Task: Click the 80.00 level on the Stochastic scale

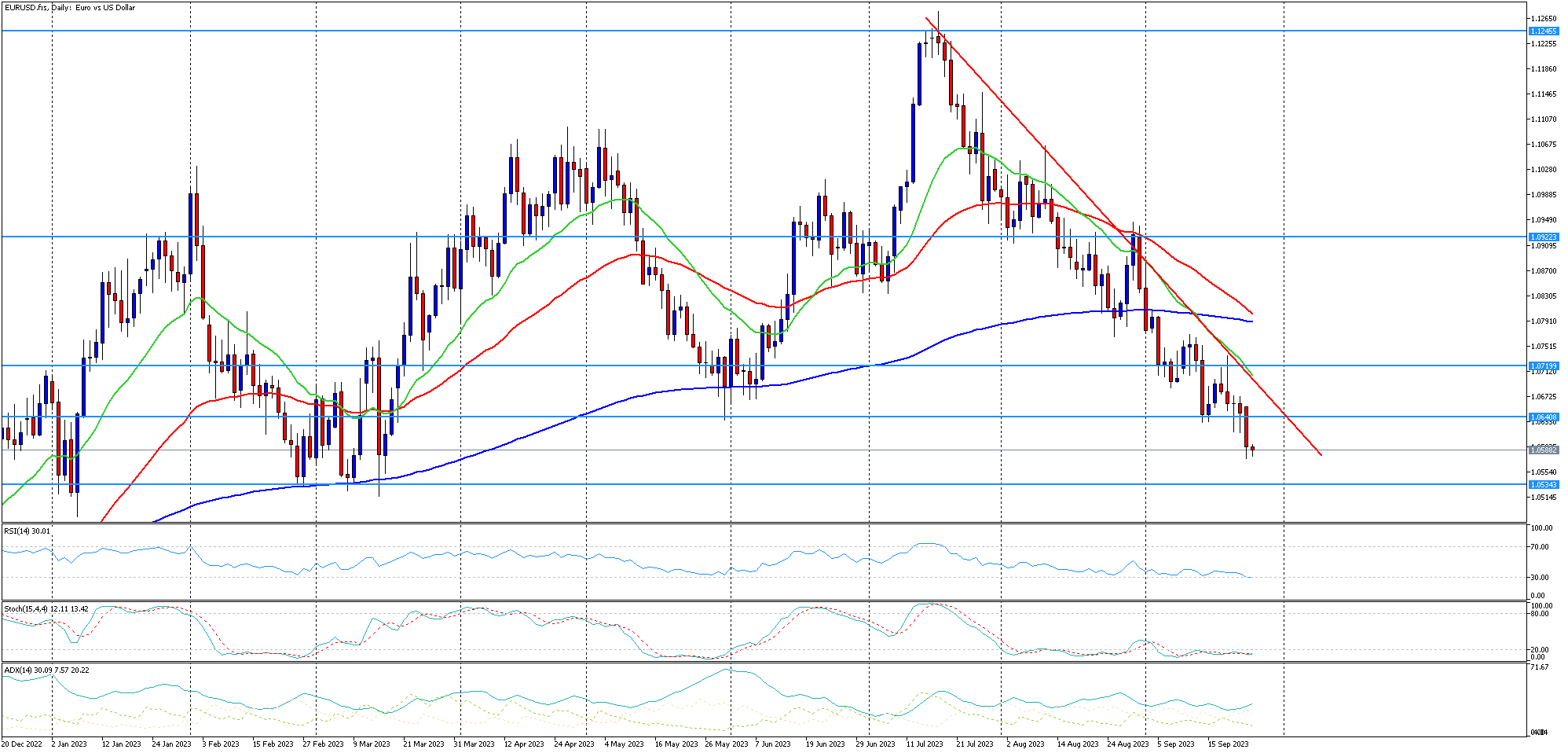Action: [1541, 614]
